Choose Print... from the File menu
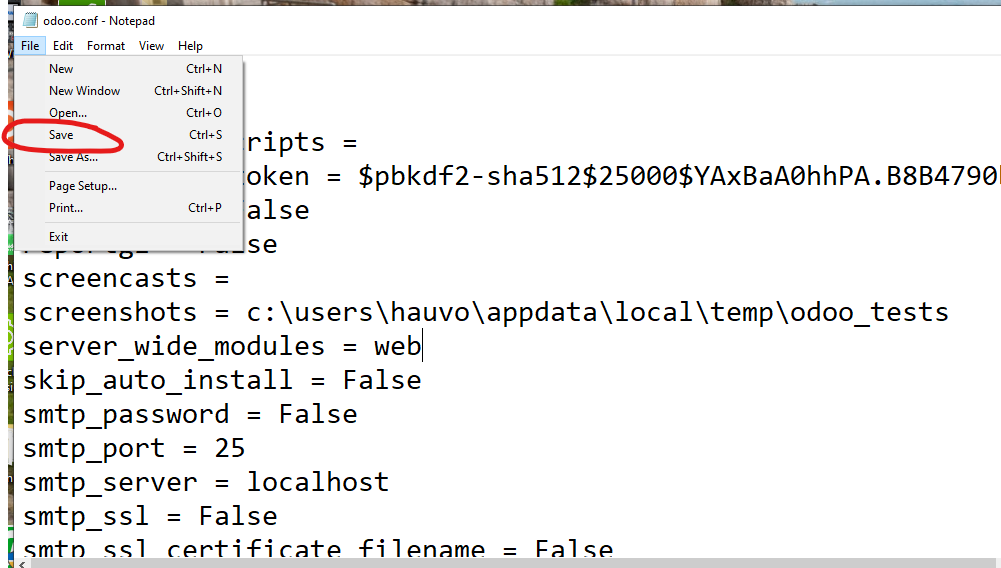This screenshot has width=1001, height=568. pyautogui.click(x=66, y=208)
